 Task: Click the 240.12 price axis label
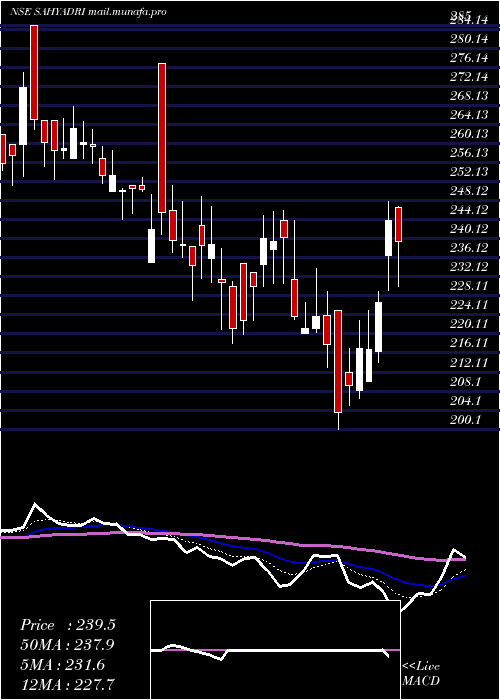[x=469, y=229]
